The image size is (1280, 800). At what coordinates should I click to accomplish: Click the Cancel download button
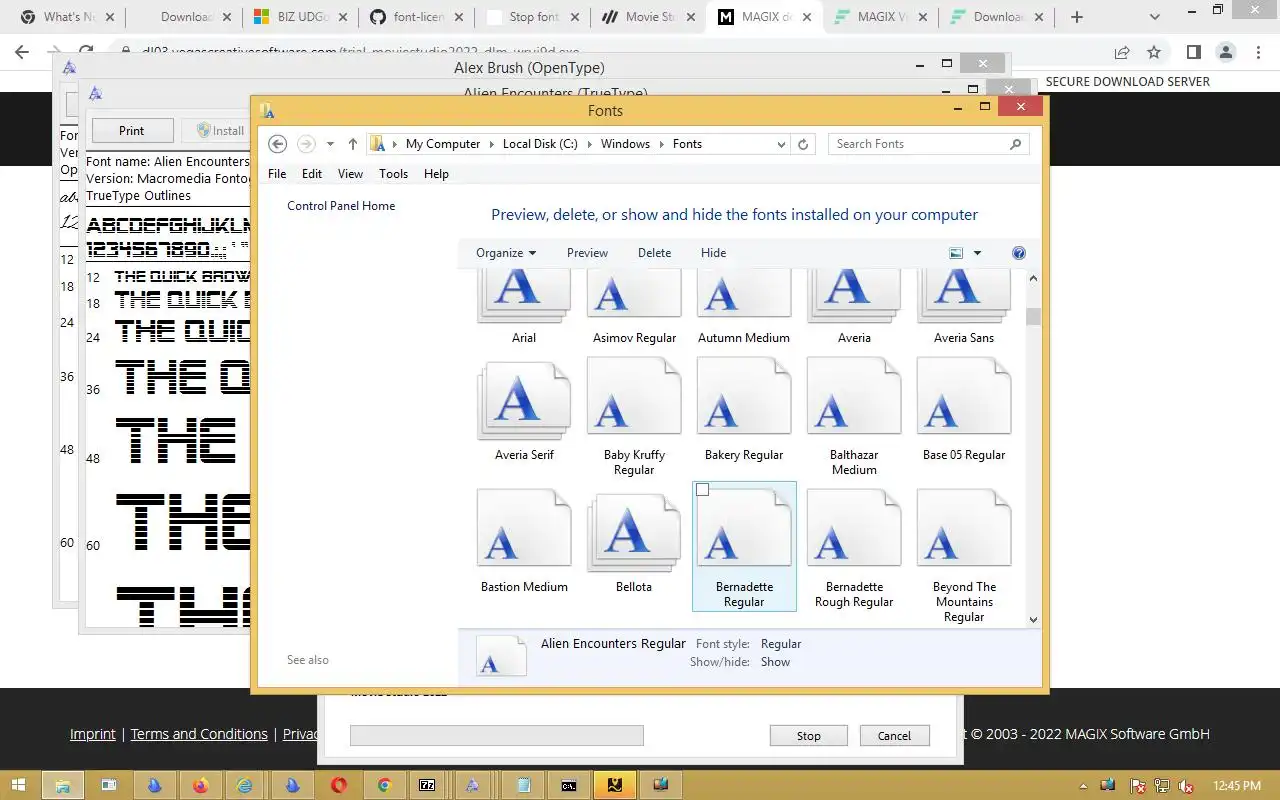click(x=894, y=736)
